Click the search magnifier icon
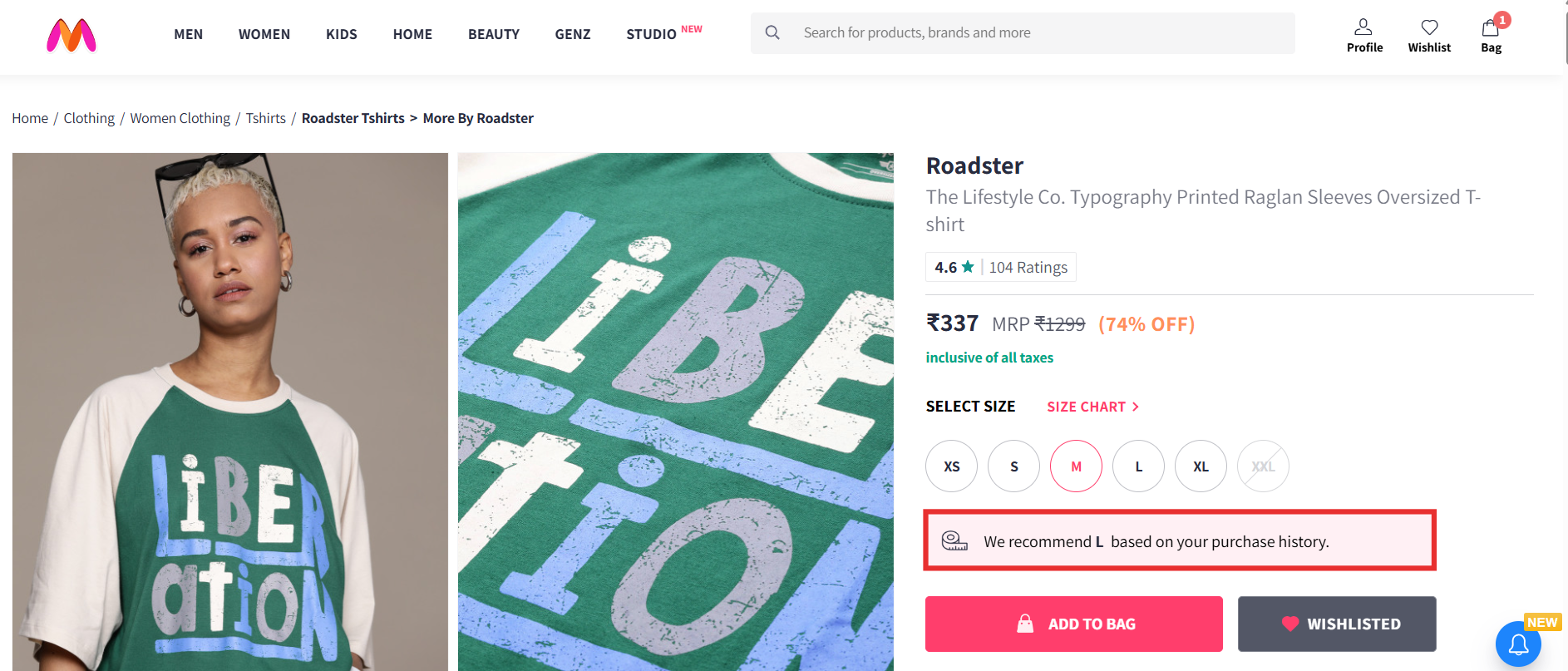This screenshot has height=671, width=1568. pos(772,32)
